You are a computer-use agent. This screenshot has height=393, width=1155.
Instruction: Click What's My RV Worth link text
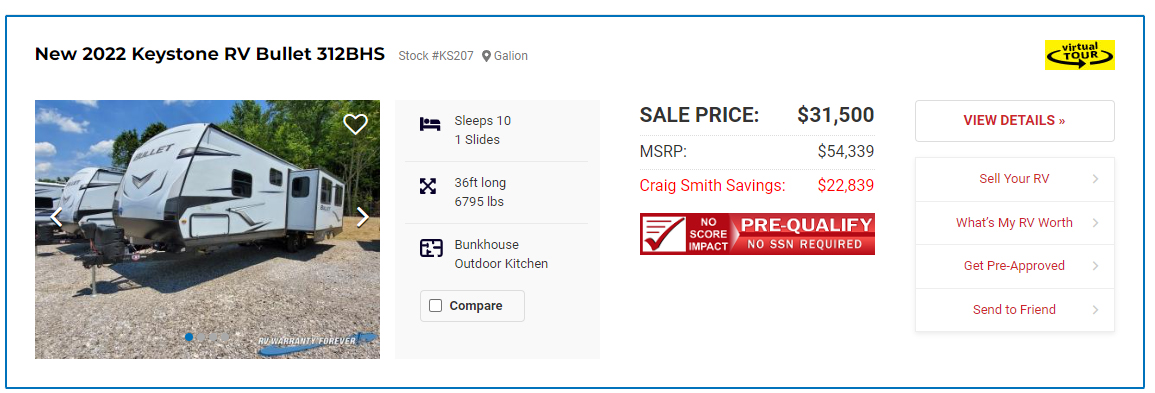[1014, 222]
